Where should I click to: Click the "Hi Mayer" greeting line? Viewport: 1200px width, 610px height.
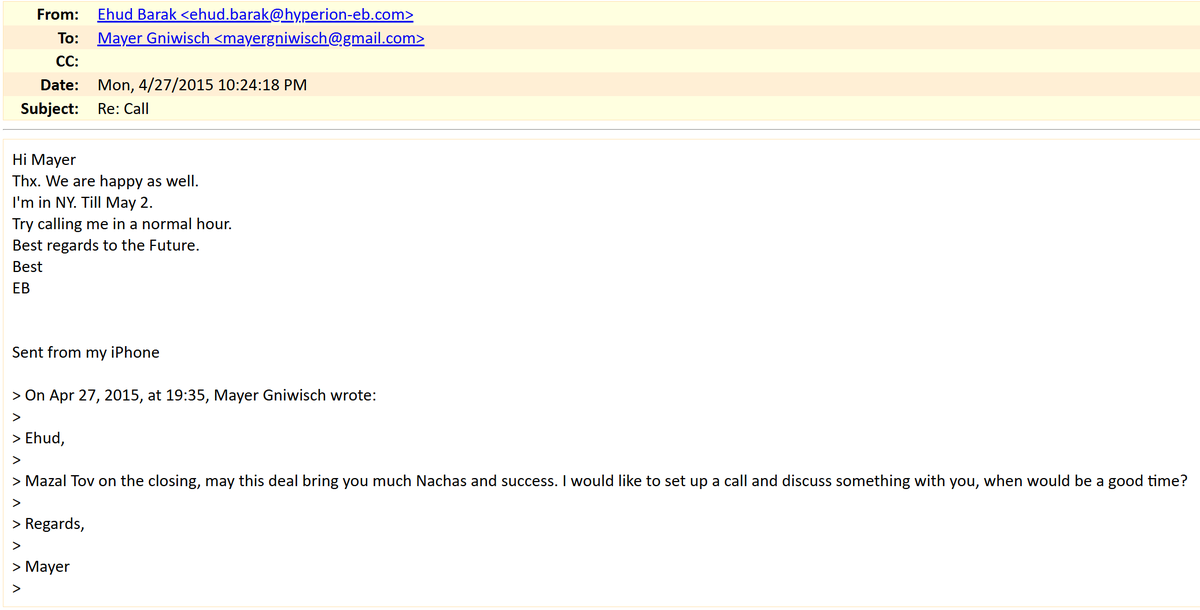click(x=44, y=160)
